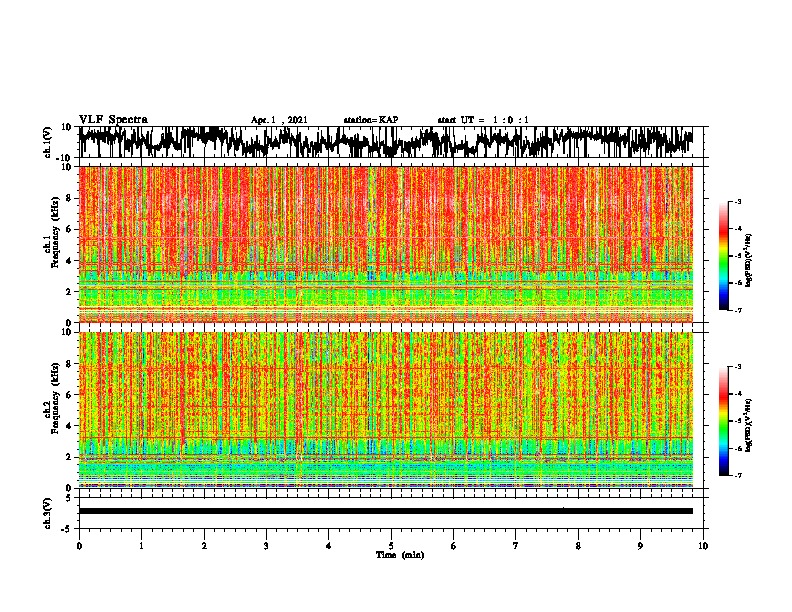Click the ch.1 color scale log(PSD) label

pyautogui.click(x=749, y=261)
